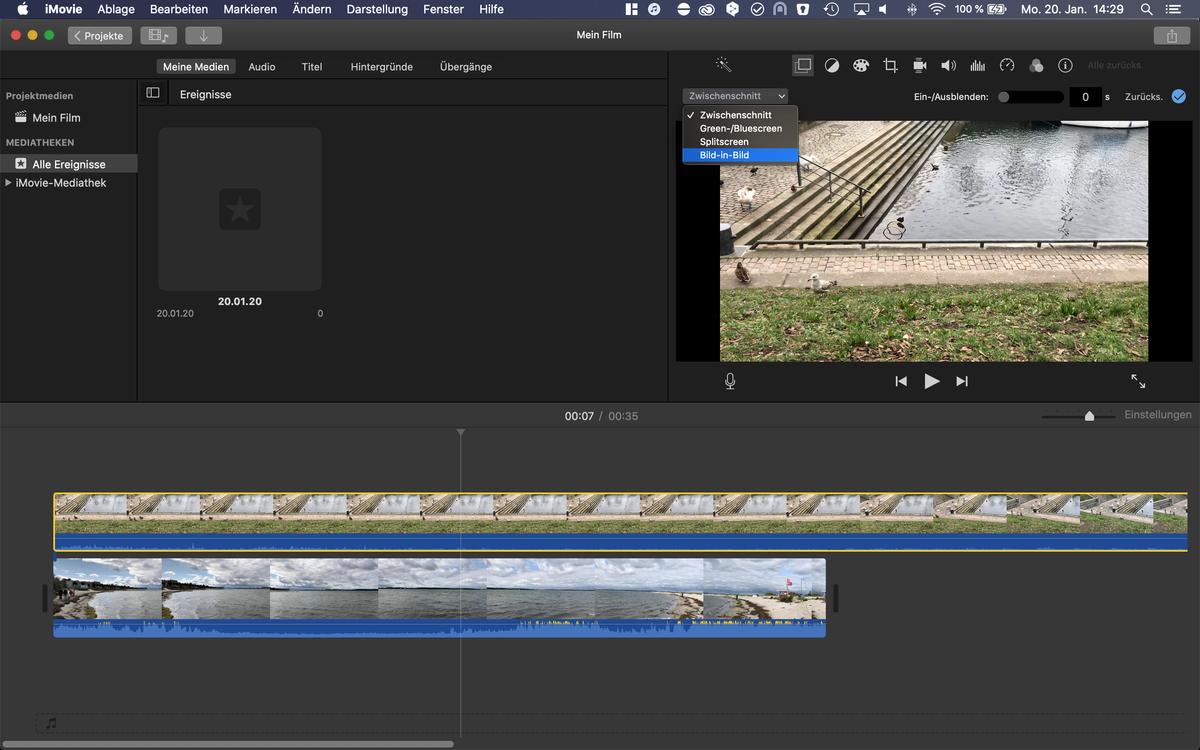Open Notification Center list icon
The width and height of the screenshot is (1200, 750).
(x=1173, y=9)
